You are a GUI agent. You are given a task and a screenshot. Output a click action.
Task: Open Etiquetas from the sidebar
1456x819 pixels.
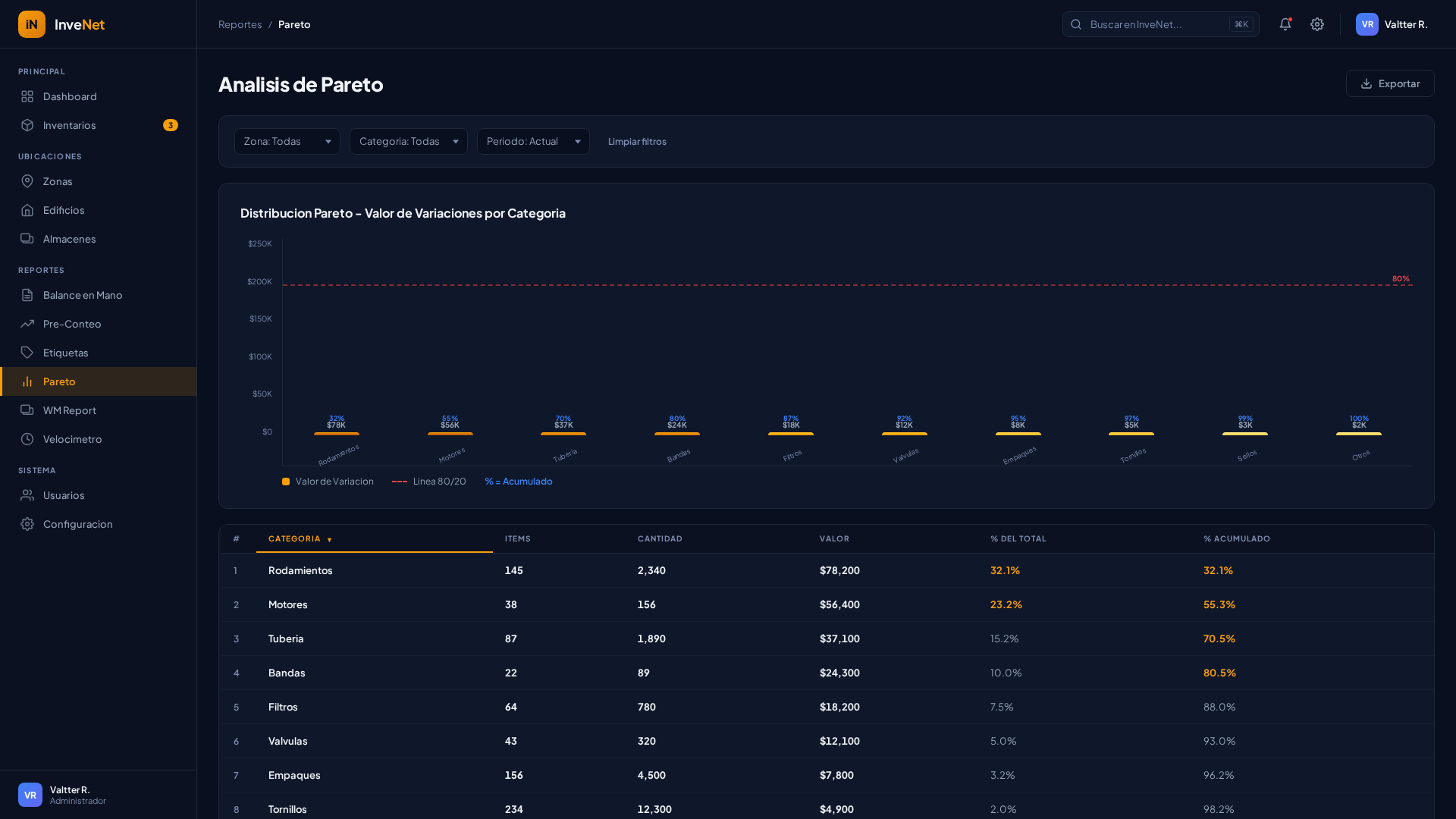66,353
